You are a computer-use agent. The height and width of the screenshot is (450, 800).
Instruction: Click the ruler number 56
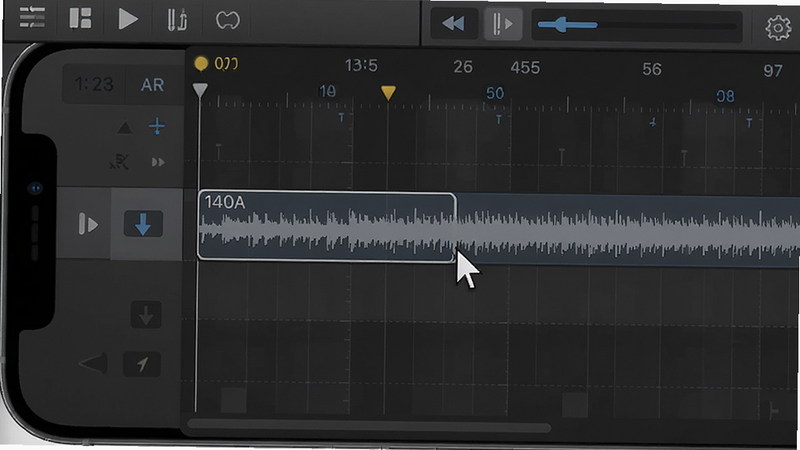(652, 69)
